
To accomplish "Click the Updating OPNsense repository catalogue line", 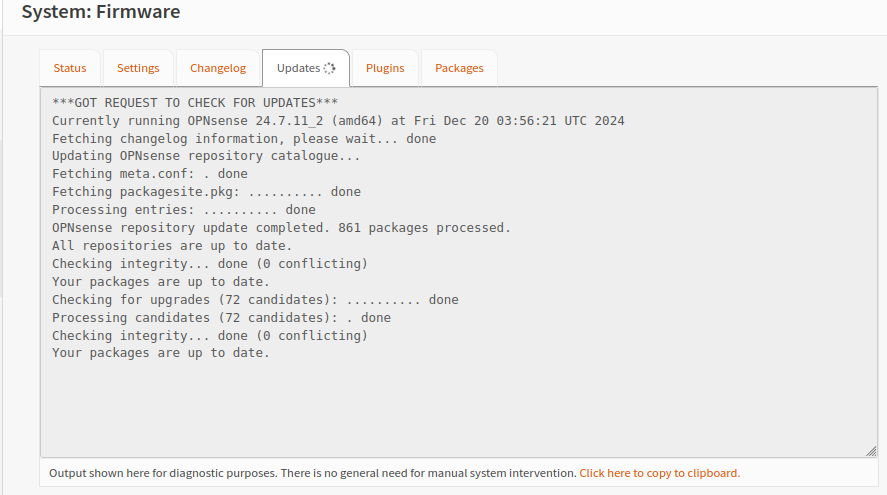I will 206,156.
